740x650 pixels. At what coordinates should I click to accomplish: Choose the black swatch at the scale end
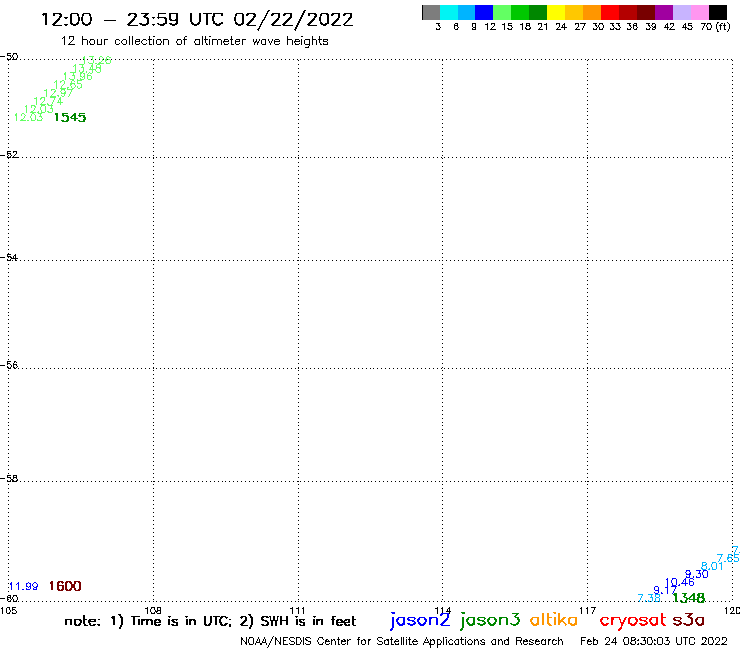point(717,13)
